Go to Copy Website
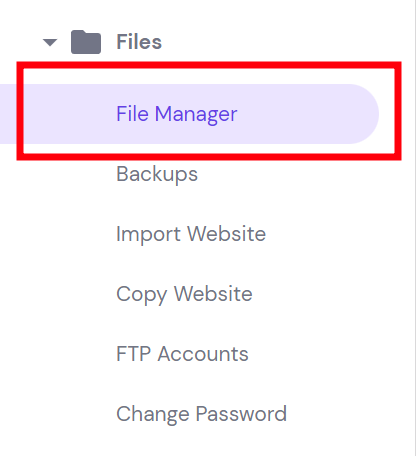416x456 pixels. [x=184, y=294]
